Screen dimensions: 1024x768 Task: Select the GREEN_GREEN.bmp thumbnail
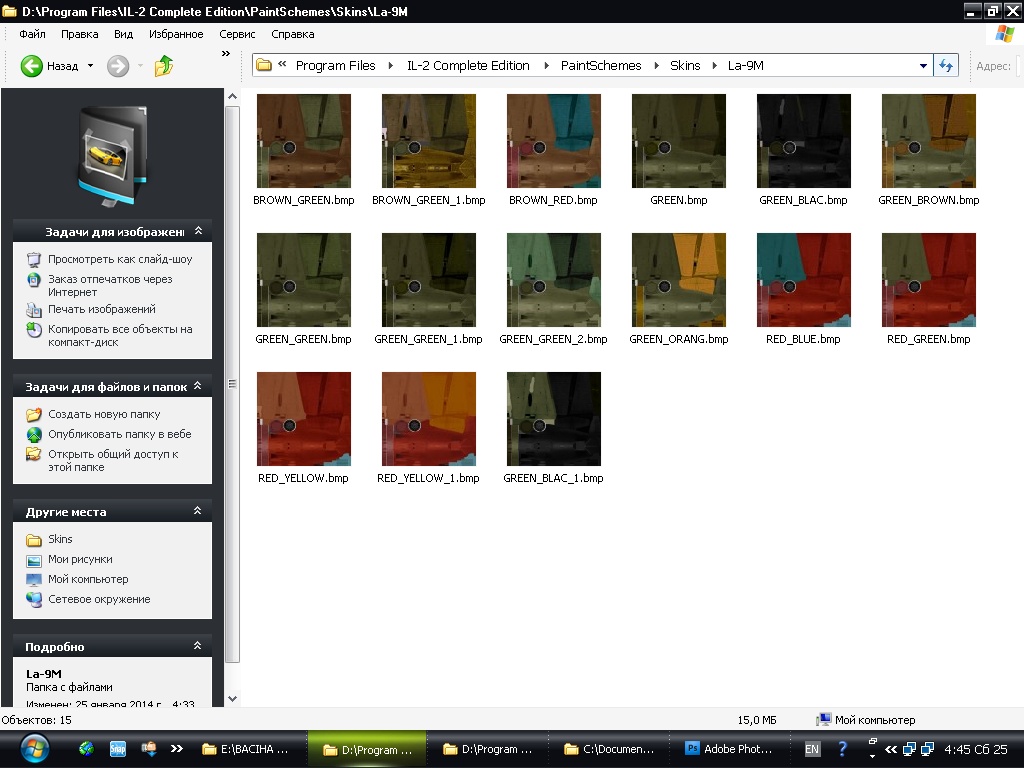click(x=304, y=280)
